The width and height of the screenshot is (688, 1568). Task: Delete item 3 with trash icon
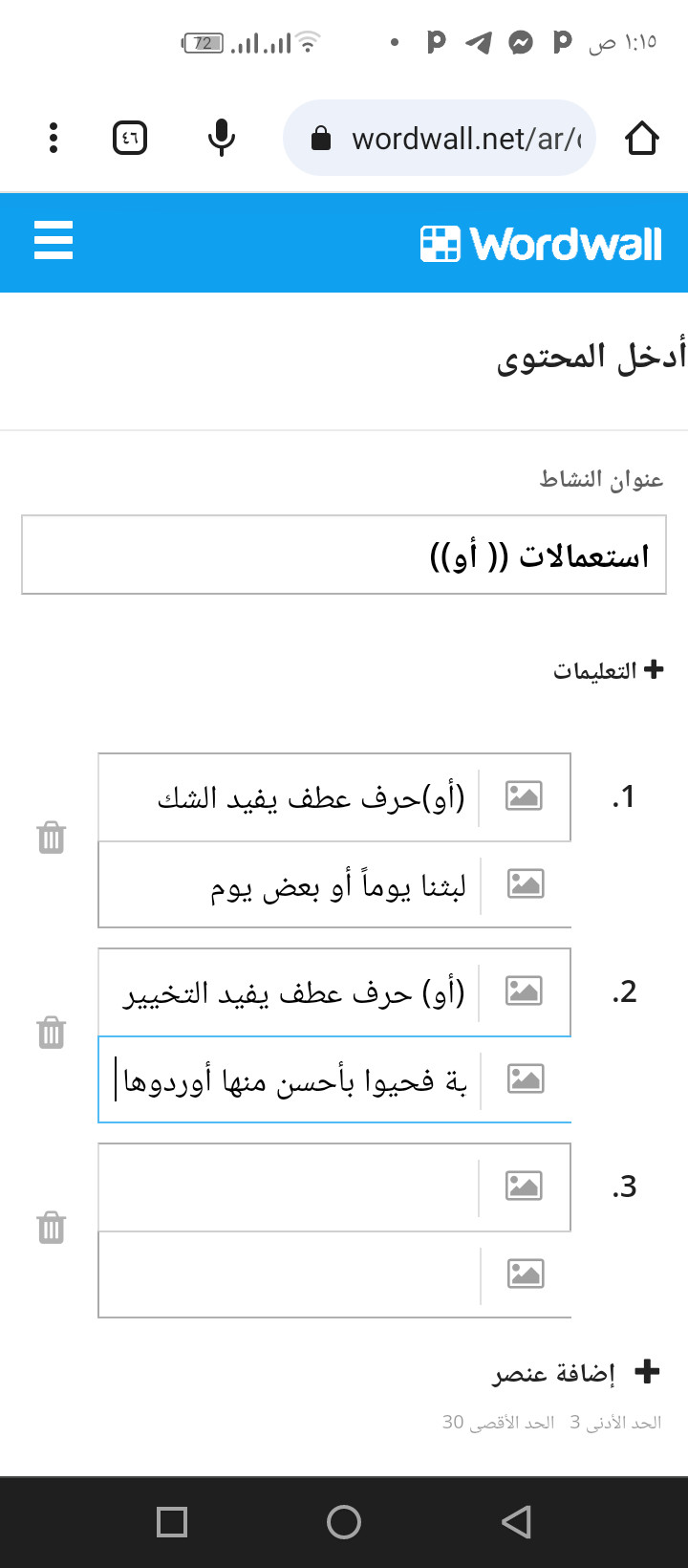tap(52, 1227)
